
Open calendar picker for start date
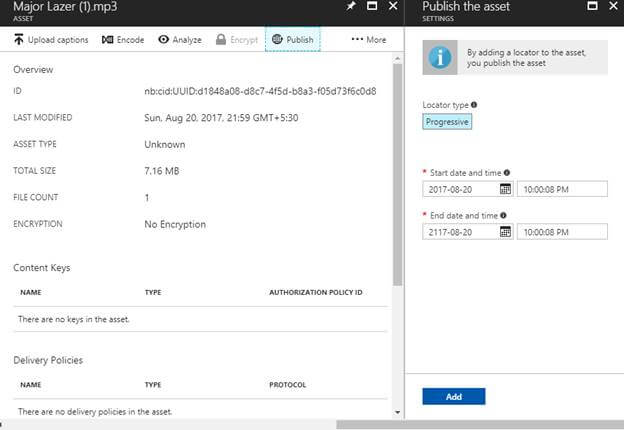[x=505, y=189]
